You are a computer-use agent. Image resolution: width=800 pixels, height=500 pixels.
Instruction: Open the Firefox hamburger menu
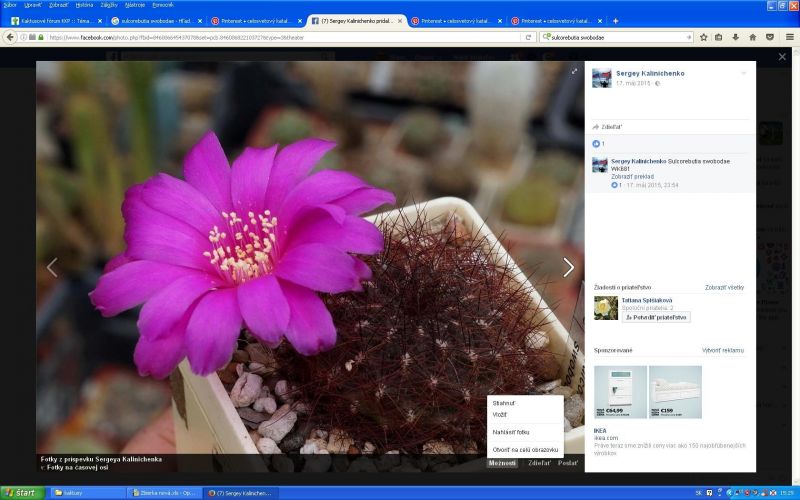point(789,37)
